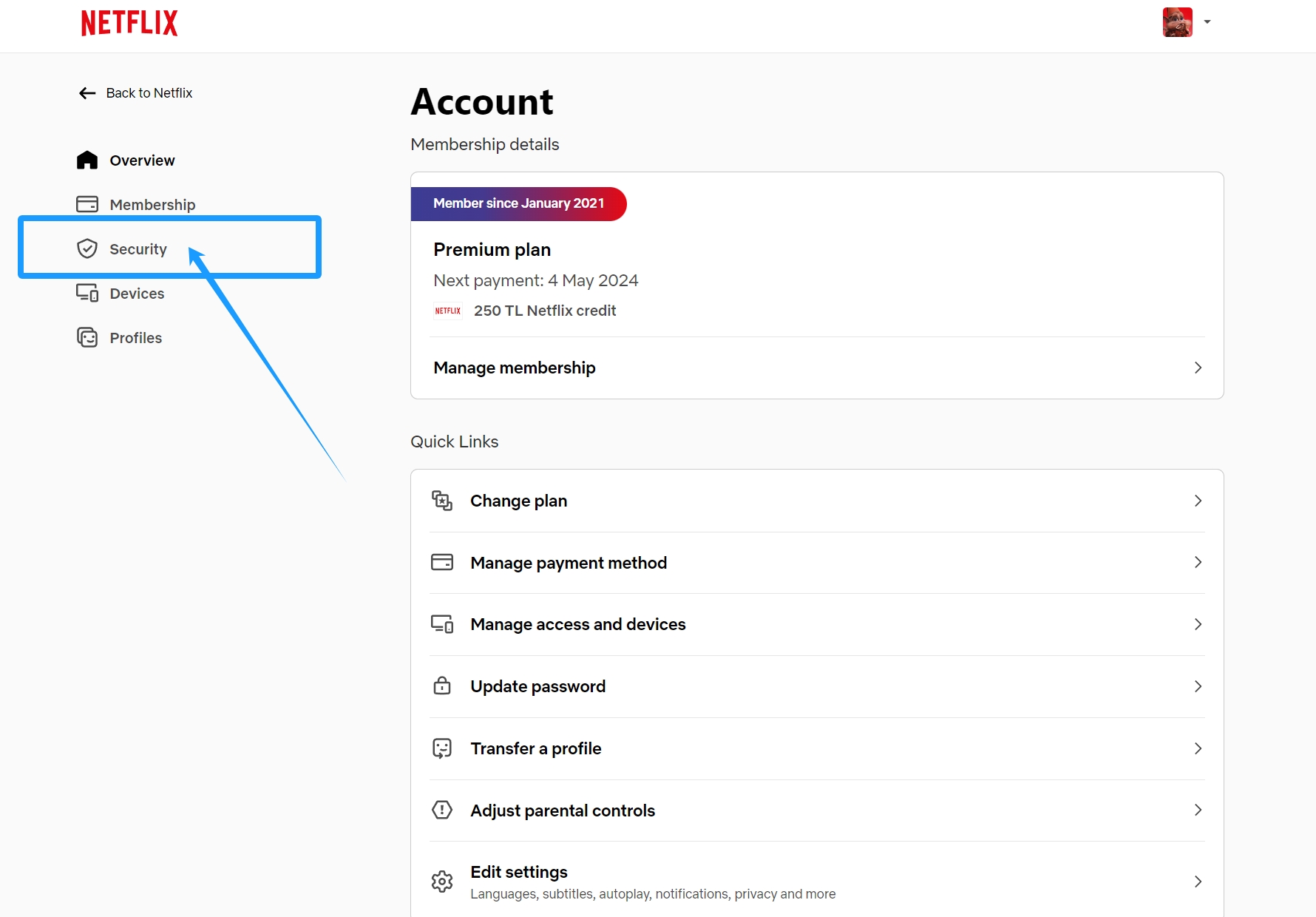Click the Transfer a profile chevron
The height and width of the screenshot is (917, 1316).
[x=1198, y=748]
